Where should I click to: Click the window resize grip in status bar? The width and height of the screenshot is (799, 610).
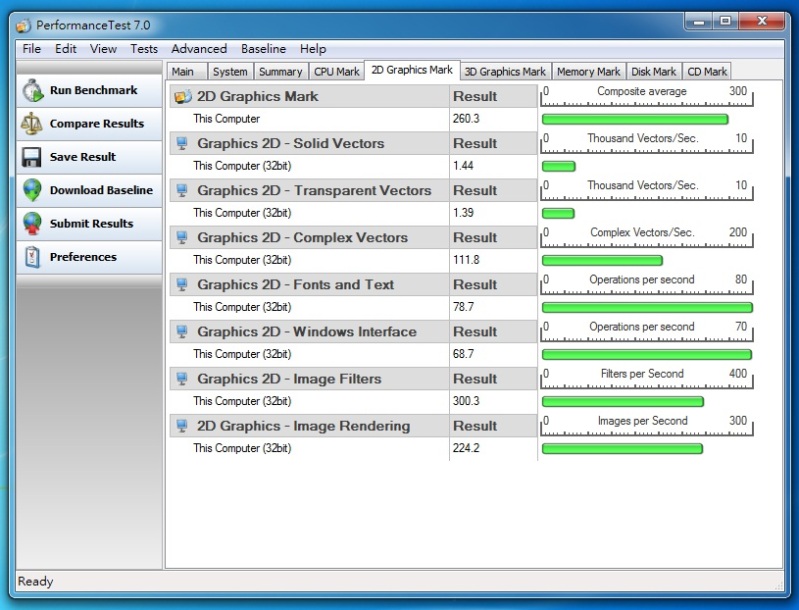coord(778,585)
